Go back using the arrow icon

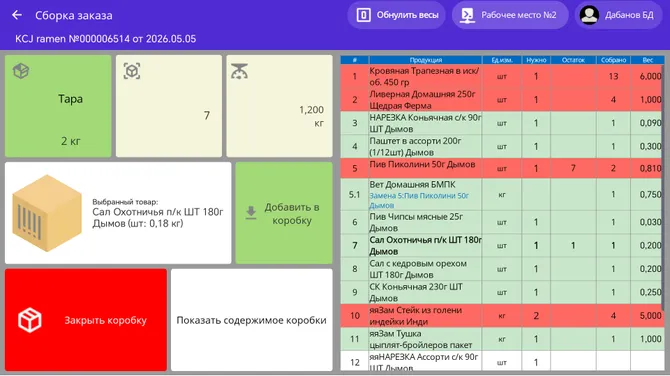pos(17,15)
